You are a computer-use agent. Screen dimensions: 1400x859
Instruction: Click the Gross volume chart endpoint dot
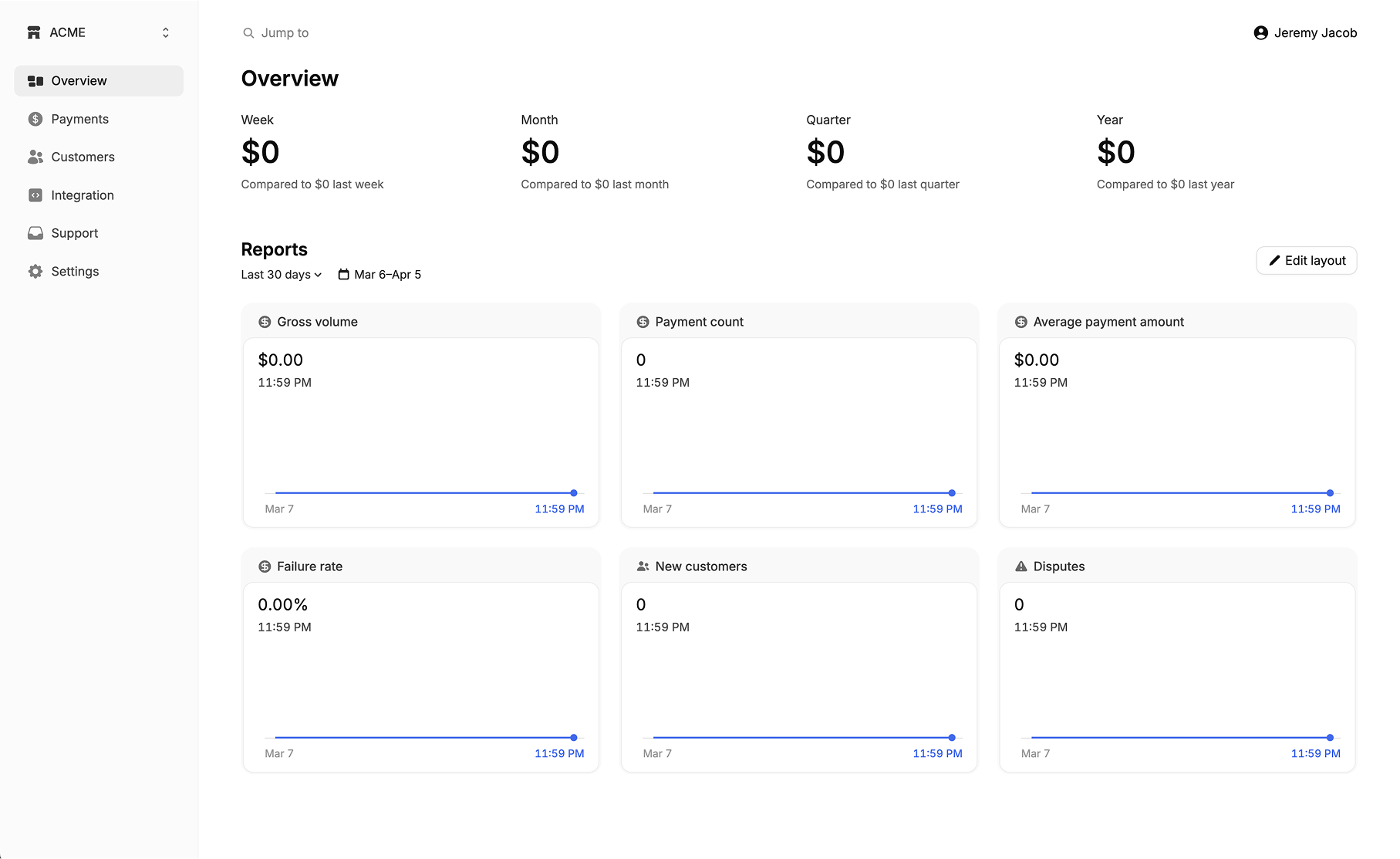click(574, 493)
